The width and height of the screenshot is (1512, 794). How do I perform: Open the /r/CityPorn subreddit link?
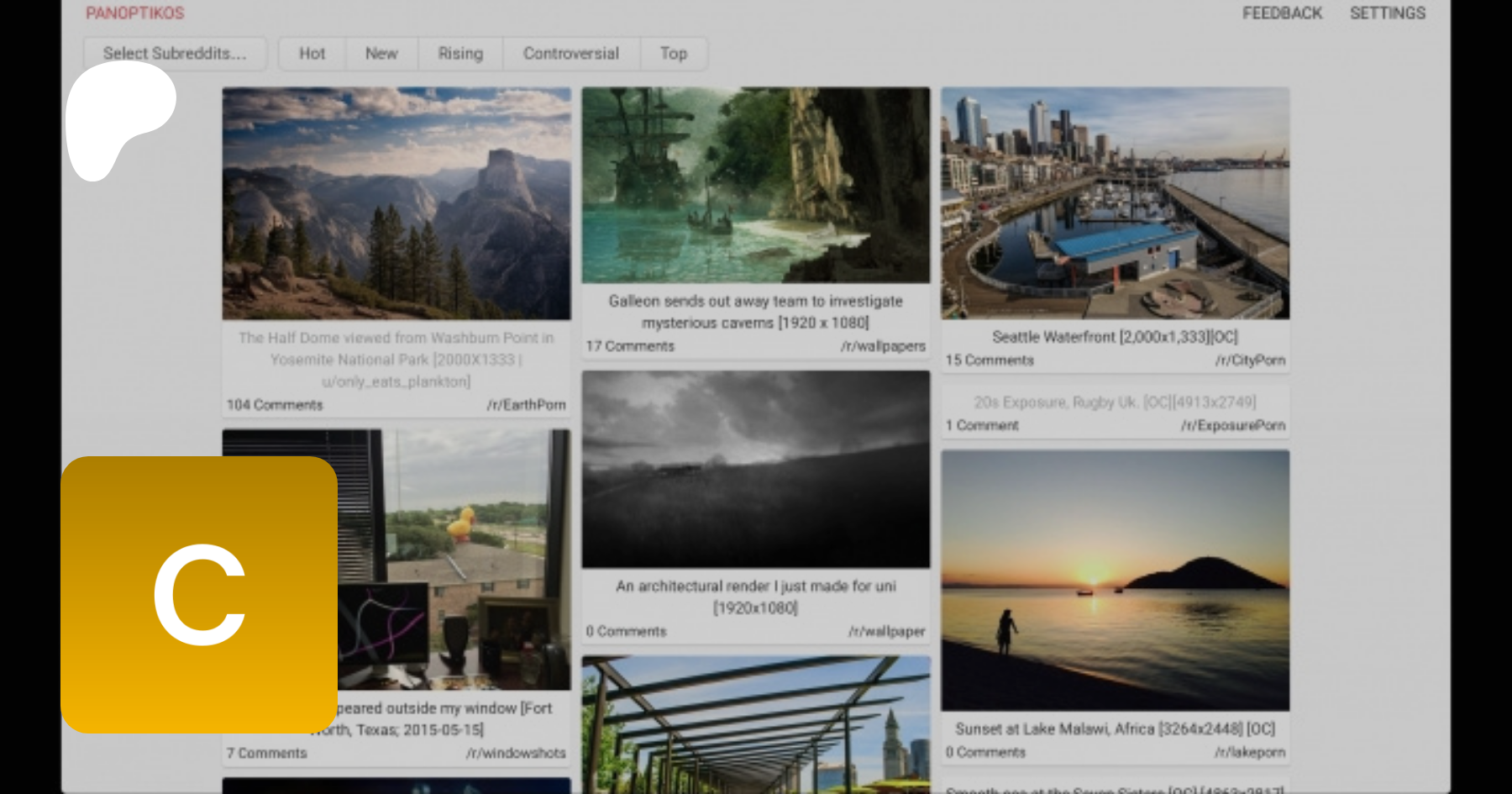(1250, 360)
